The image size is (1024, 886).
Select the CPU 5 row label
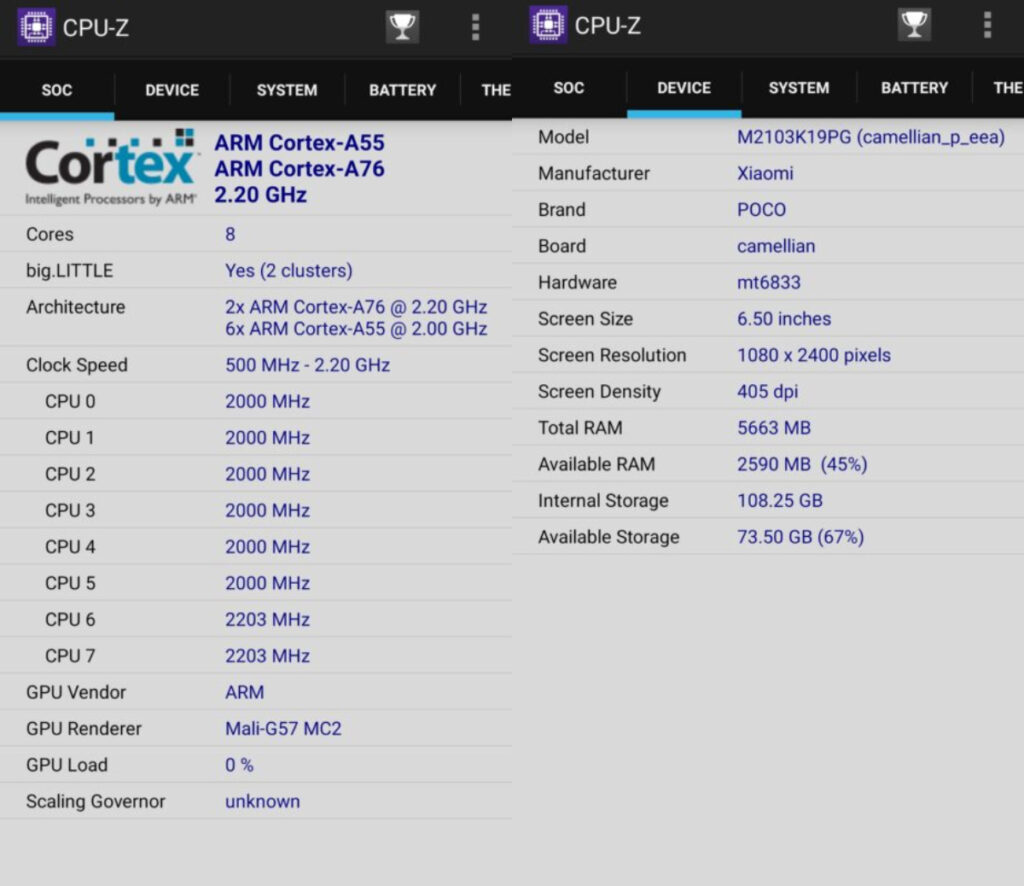70,583
